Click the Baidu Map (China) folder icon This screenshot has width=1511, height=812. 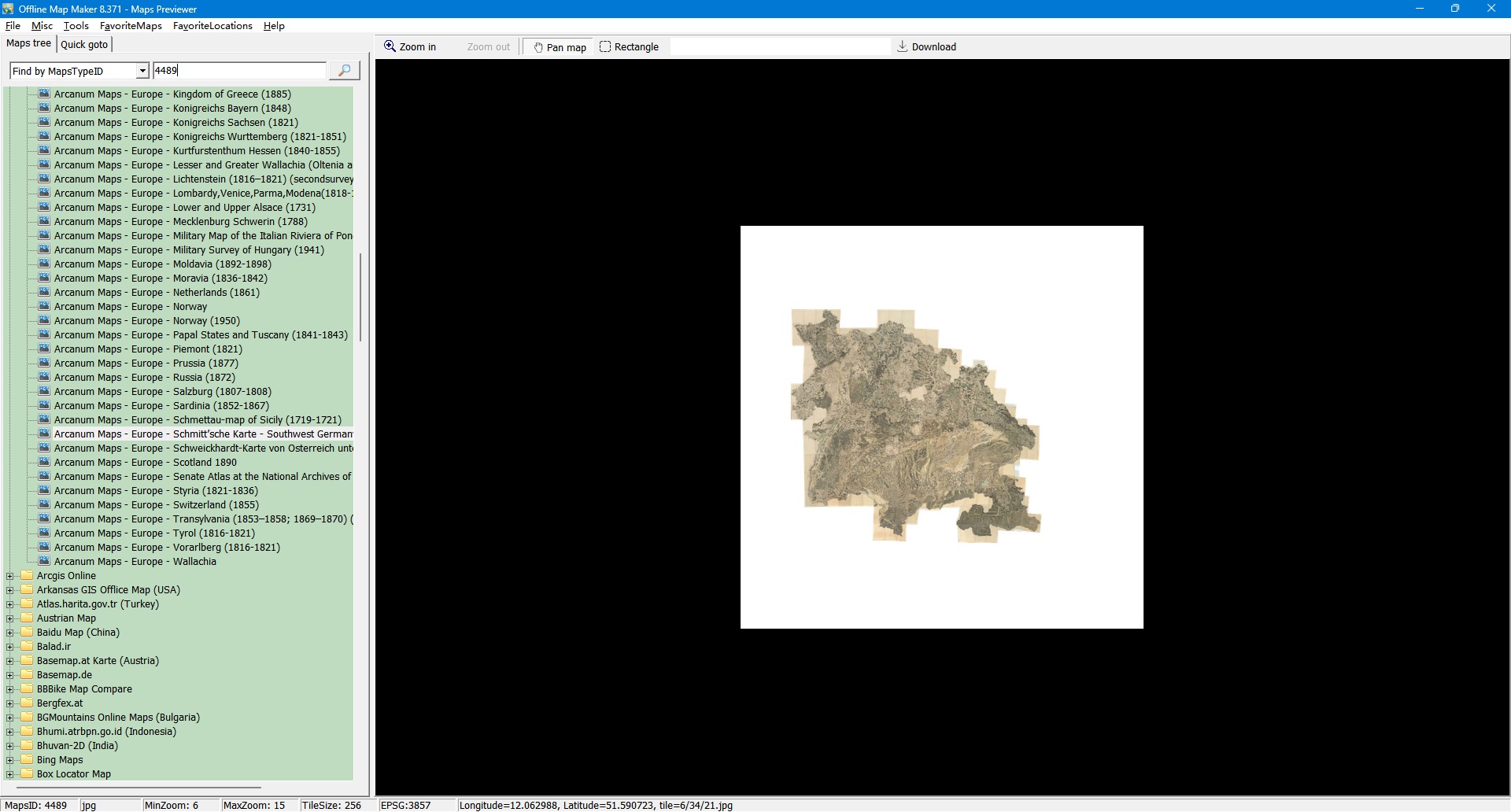tap(27, 633)
